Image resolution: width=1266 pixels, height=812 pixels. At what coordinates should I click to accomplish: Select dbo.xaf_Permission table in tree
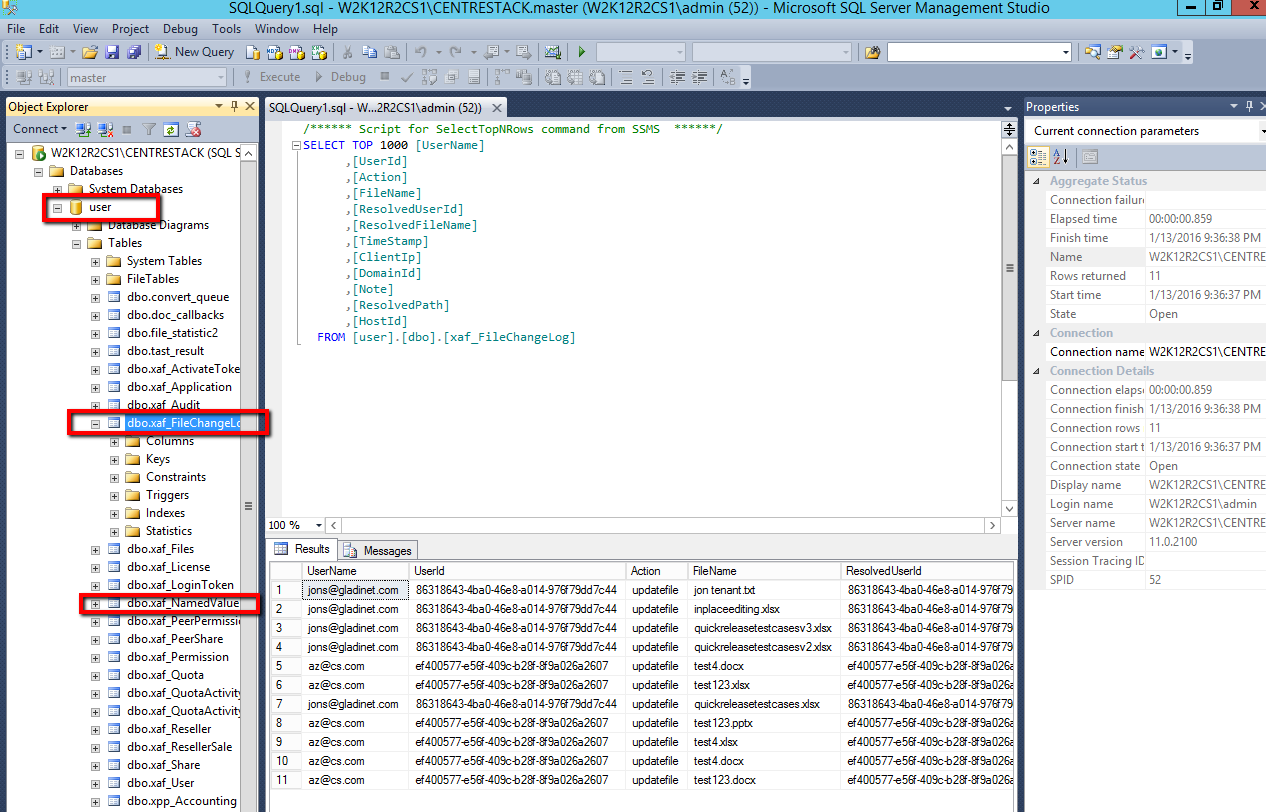[x=177, y=657]
